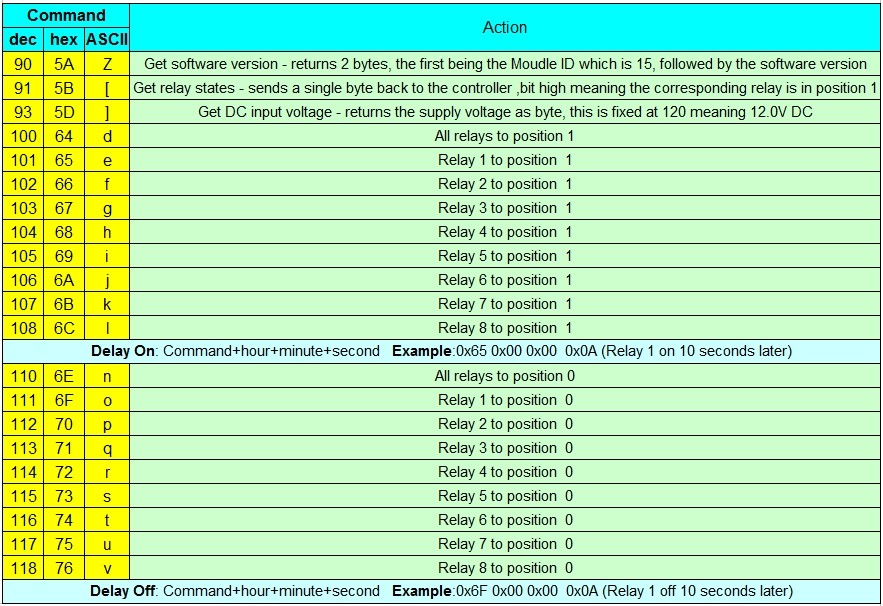Click hex value 75 cell
The width and height of the screenshot is (883, 606).
coord(64,544)
